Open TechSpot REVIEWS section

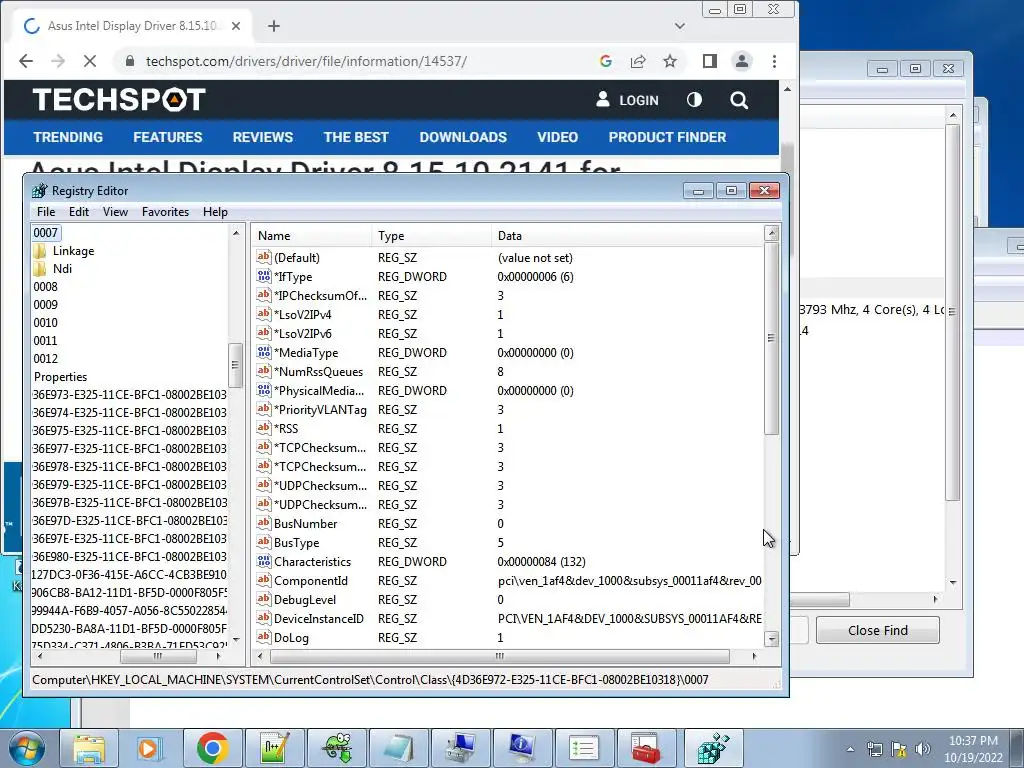tap(263, 137)
